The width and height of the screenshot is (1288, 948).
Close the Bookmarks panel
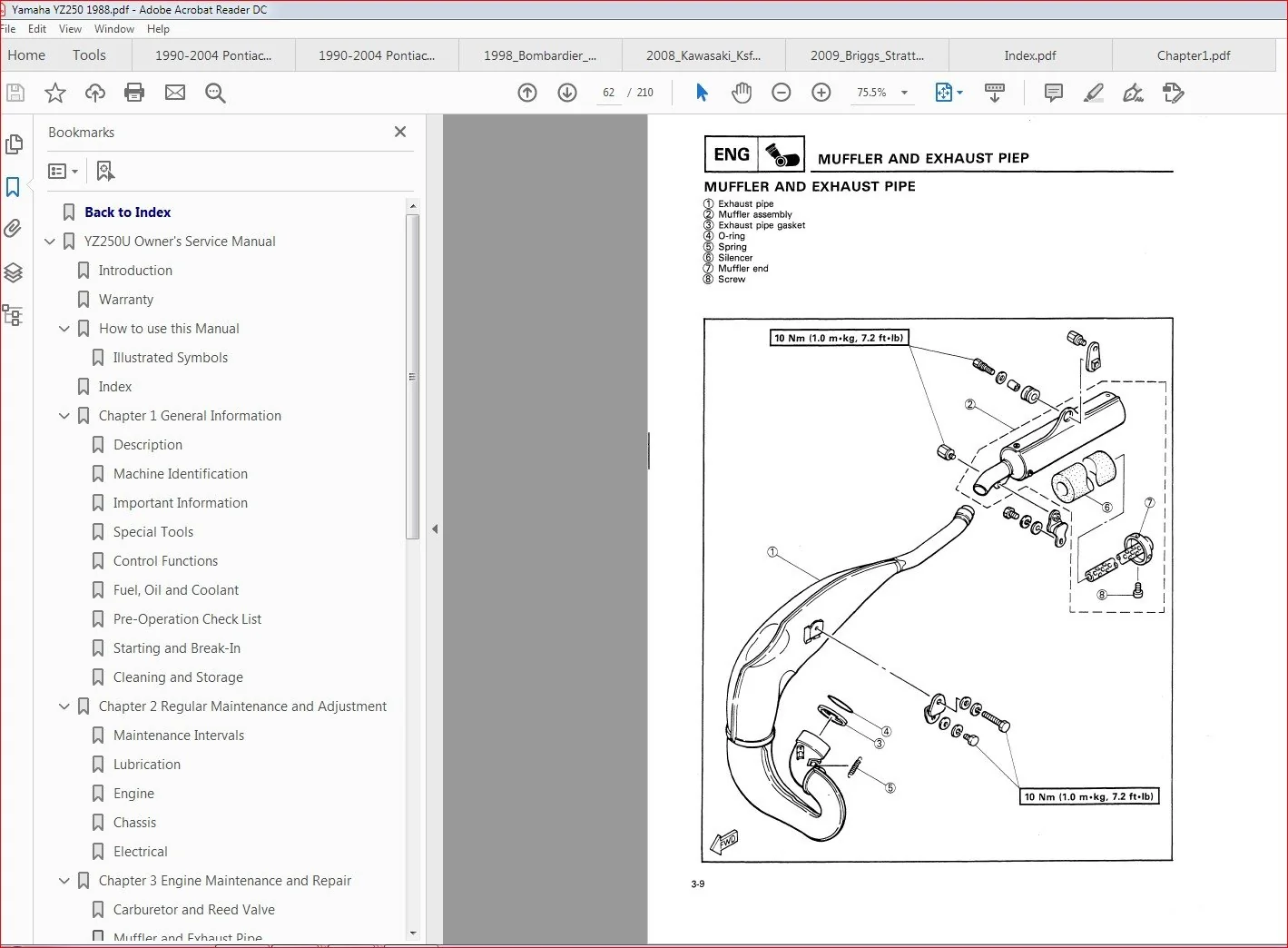[400, 132]
